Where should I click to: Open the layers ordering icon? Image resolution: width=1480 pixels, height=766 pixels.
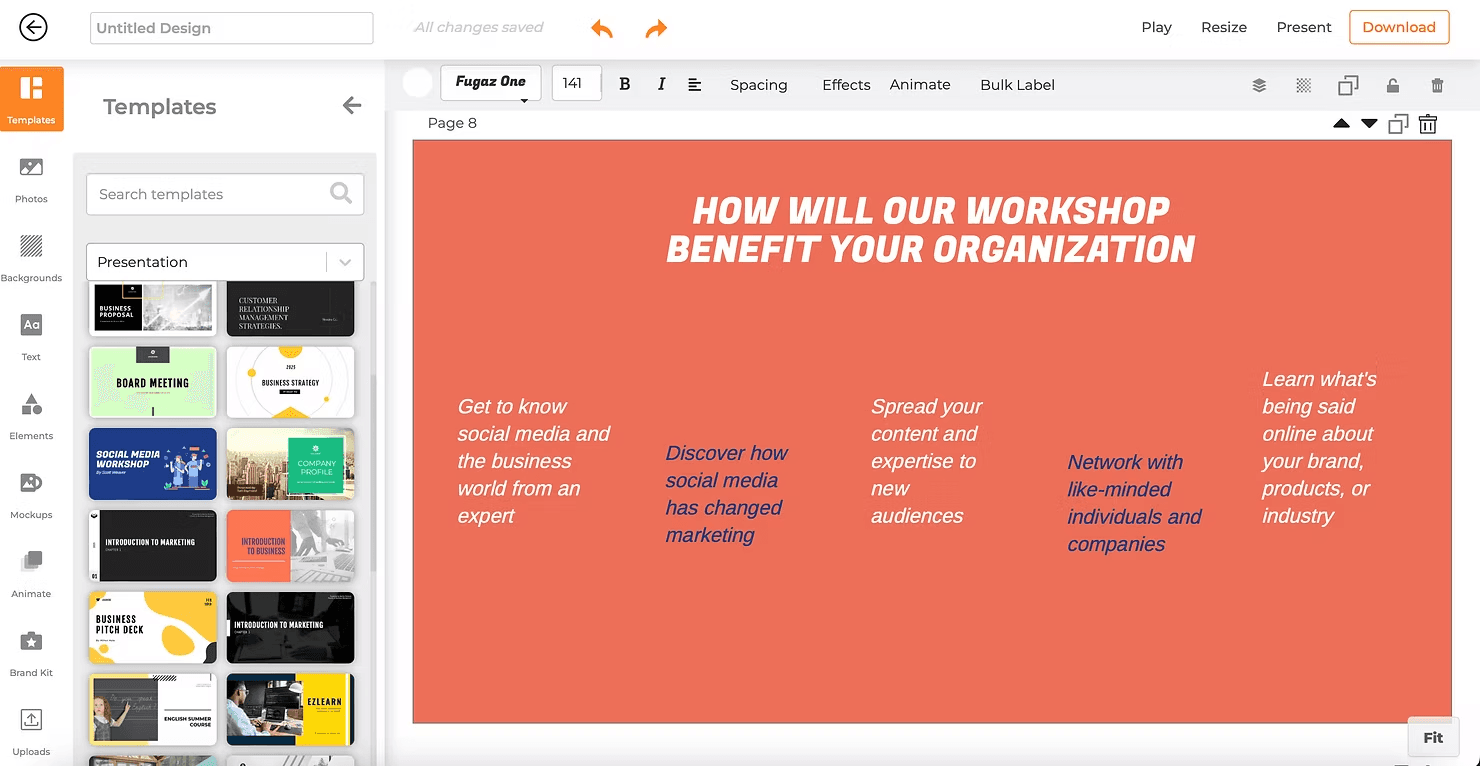pyautogui.click(x=1259, y=85)
